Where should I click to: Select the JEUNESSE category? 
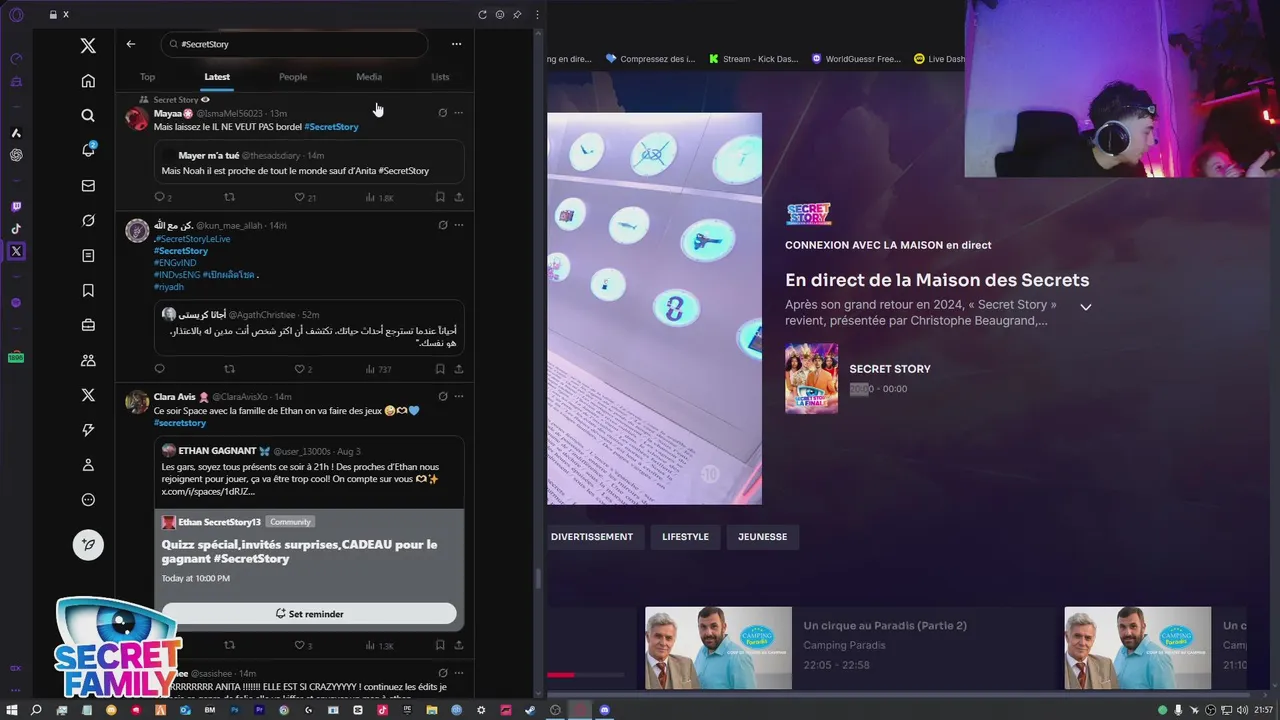tap(763, 537)
